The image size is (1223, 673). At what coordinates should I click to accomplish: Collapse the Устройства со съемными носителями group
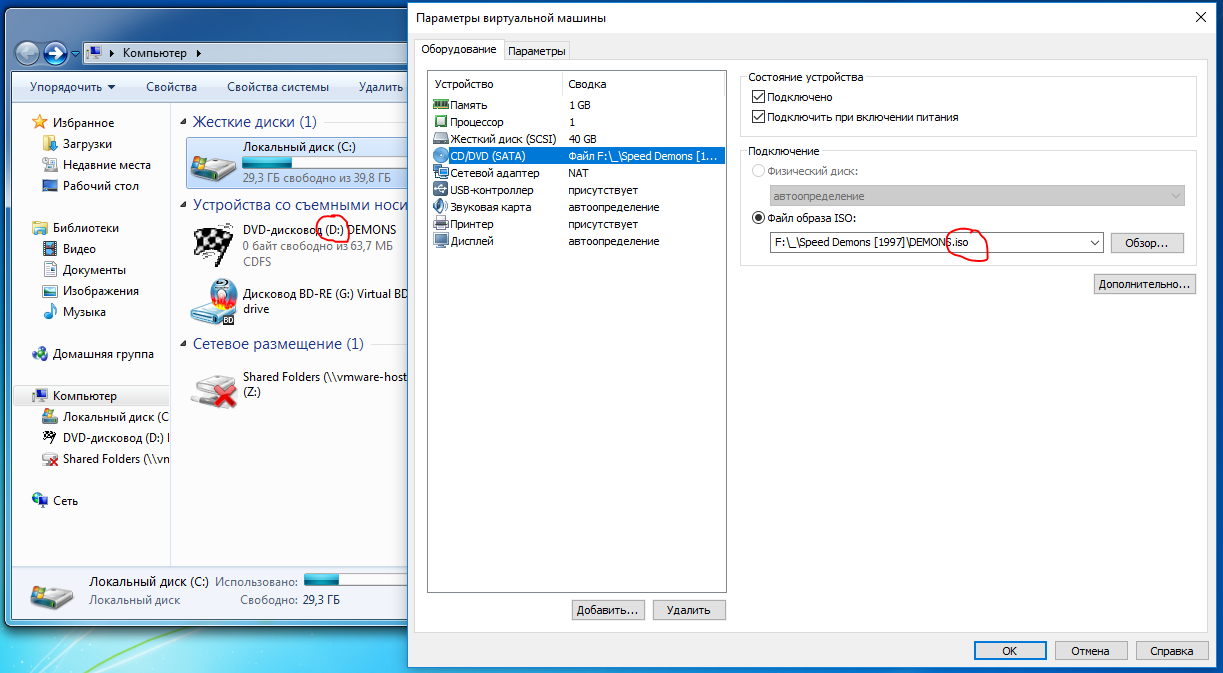(184, 205)
